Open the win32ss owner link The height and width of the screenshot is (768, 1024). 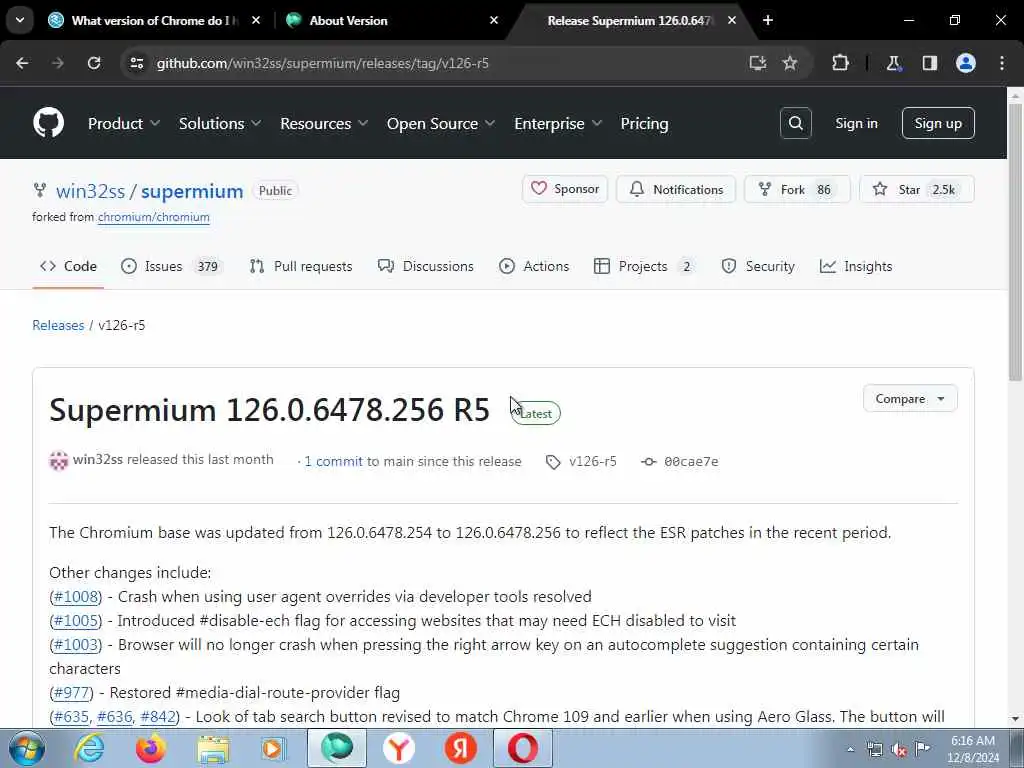90,191
